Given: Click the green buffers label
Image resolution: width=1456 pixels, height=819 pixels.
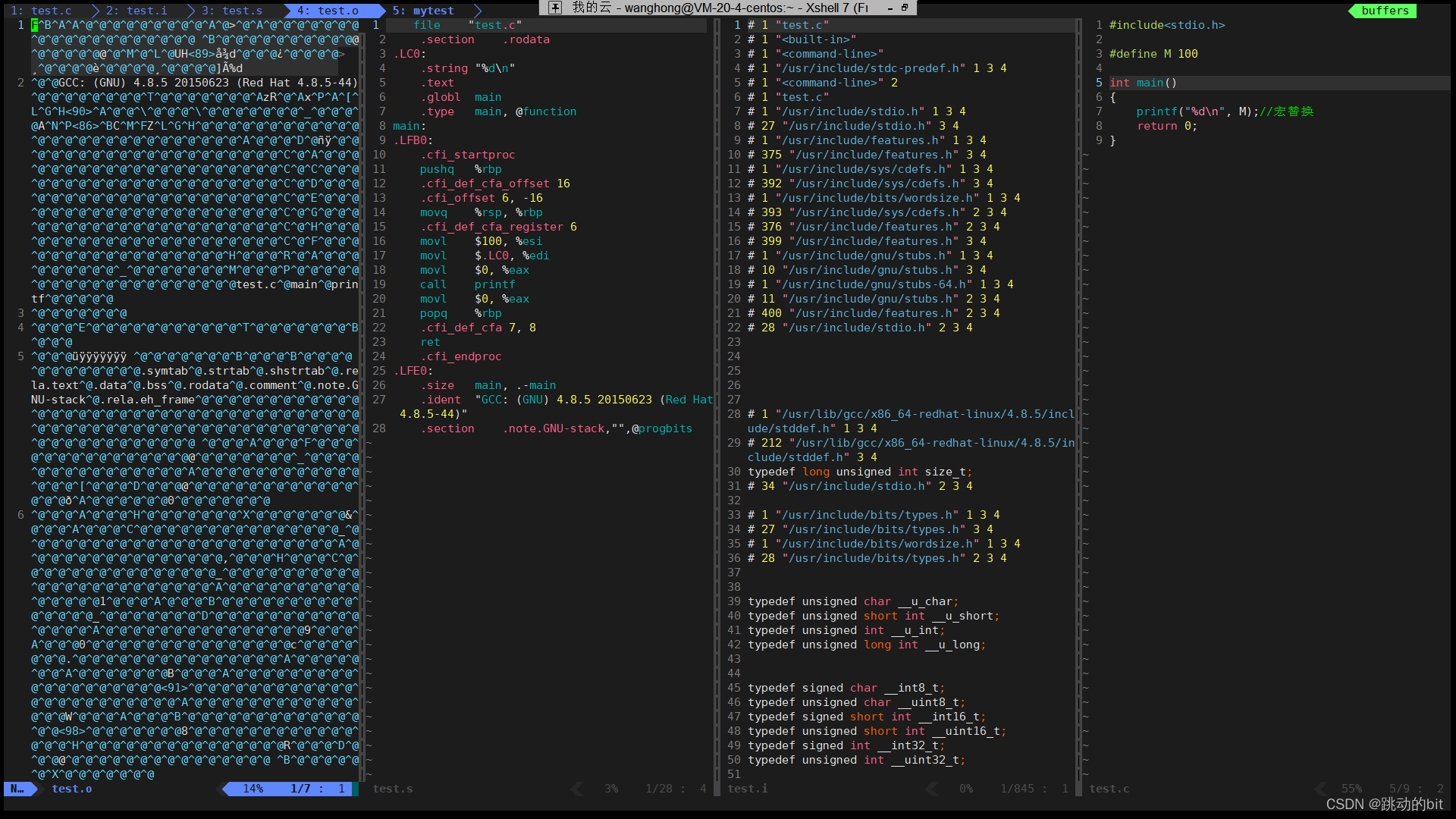Looking at the screenshot, I should click(1385, 11).
